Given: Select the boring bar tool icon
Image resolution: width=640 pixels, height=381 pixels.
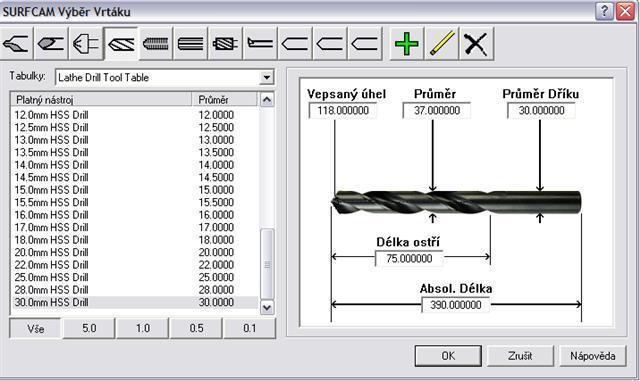Looking at the screenshot, I should pyautogui.click(x=260, y=43).
